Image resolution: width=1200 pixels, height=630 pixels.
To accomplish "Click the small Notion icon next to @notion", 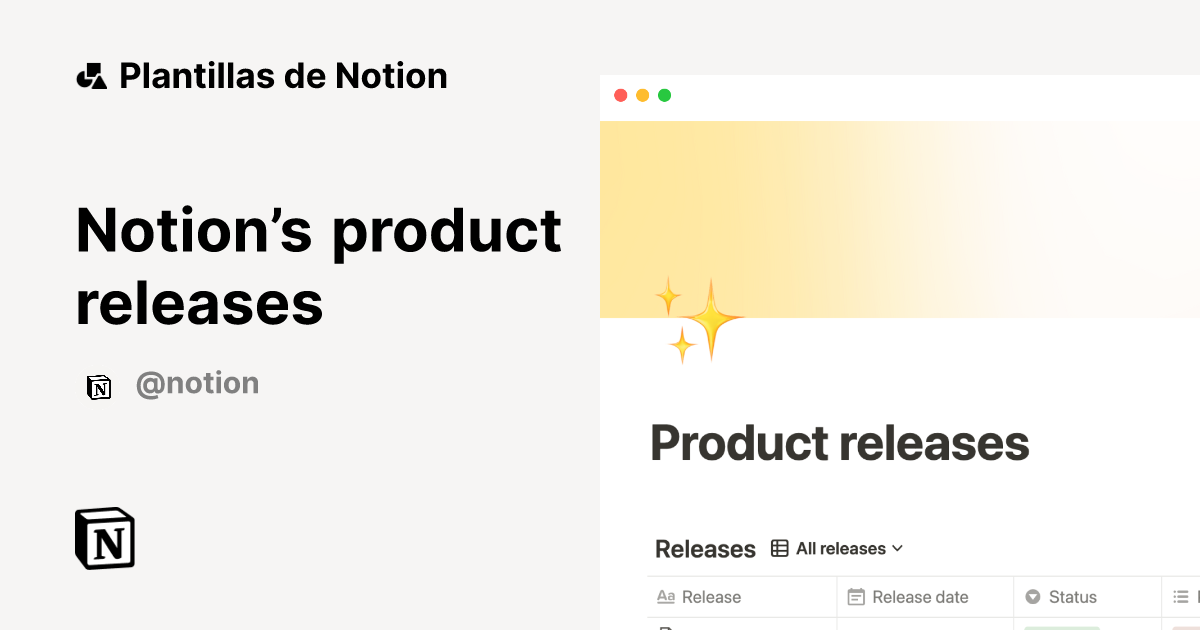I will [x=99, y=386].
